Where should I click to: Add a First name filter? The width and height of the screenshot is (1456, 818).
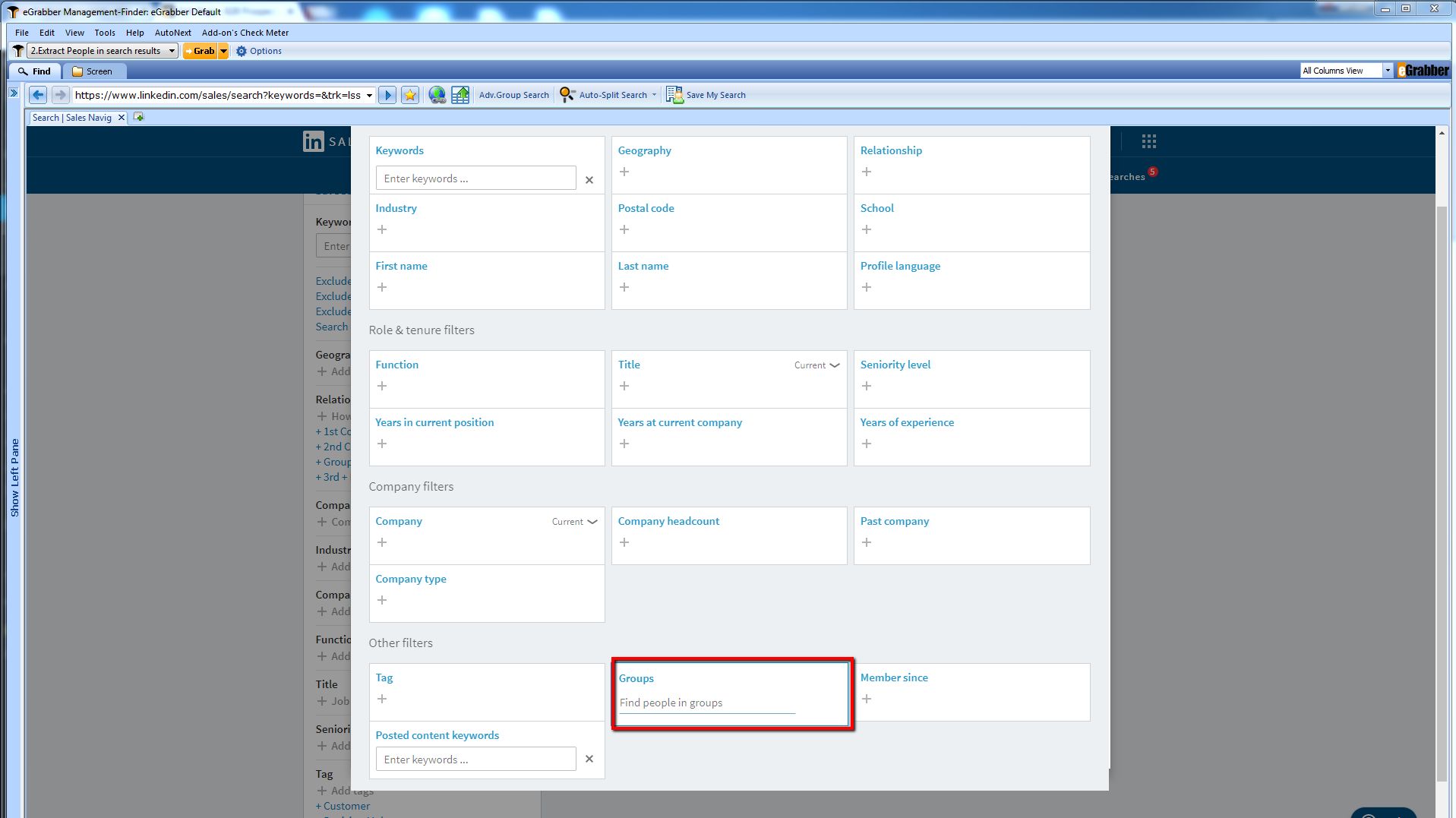pos(382,287)
